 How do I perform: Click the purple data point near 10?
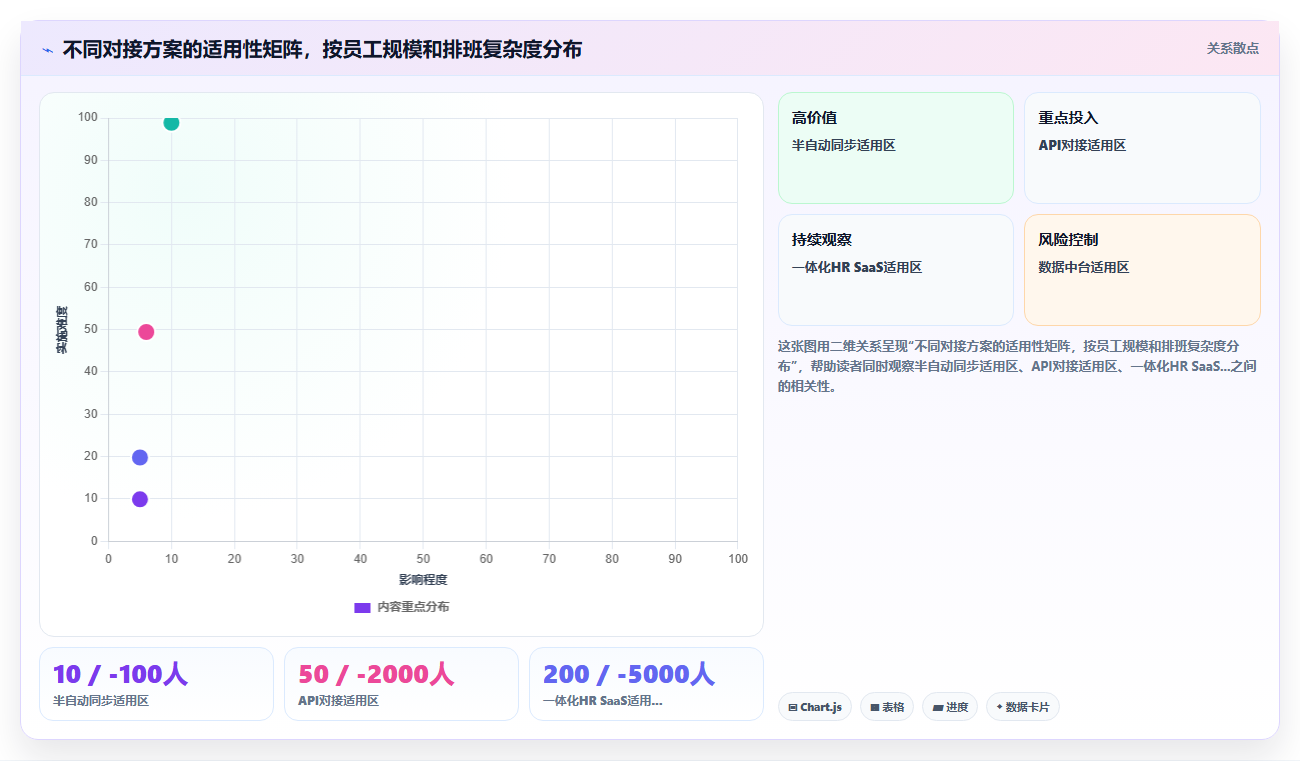click(x=140, y=499)
